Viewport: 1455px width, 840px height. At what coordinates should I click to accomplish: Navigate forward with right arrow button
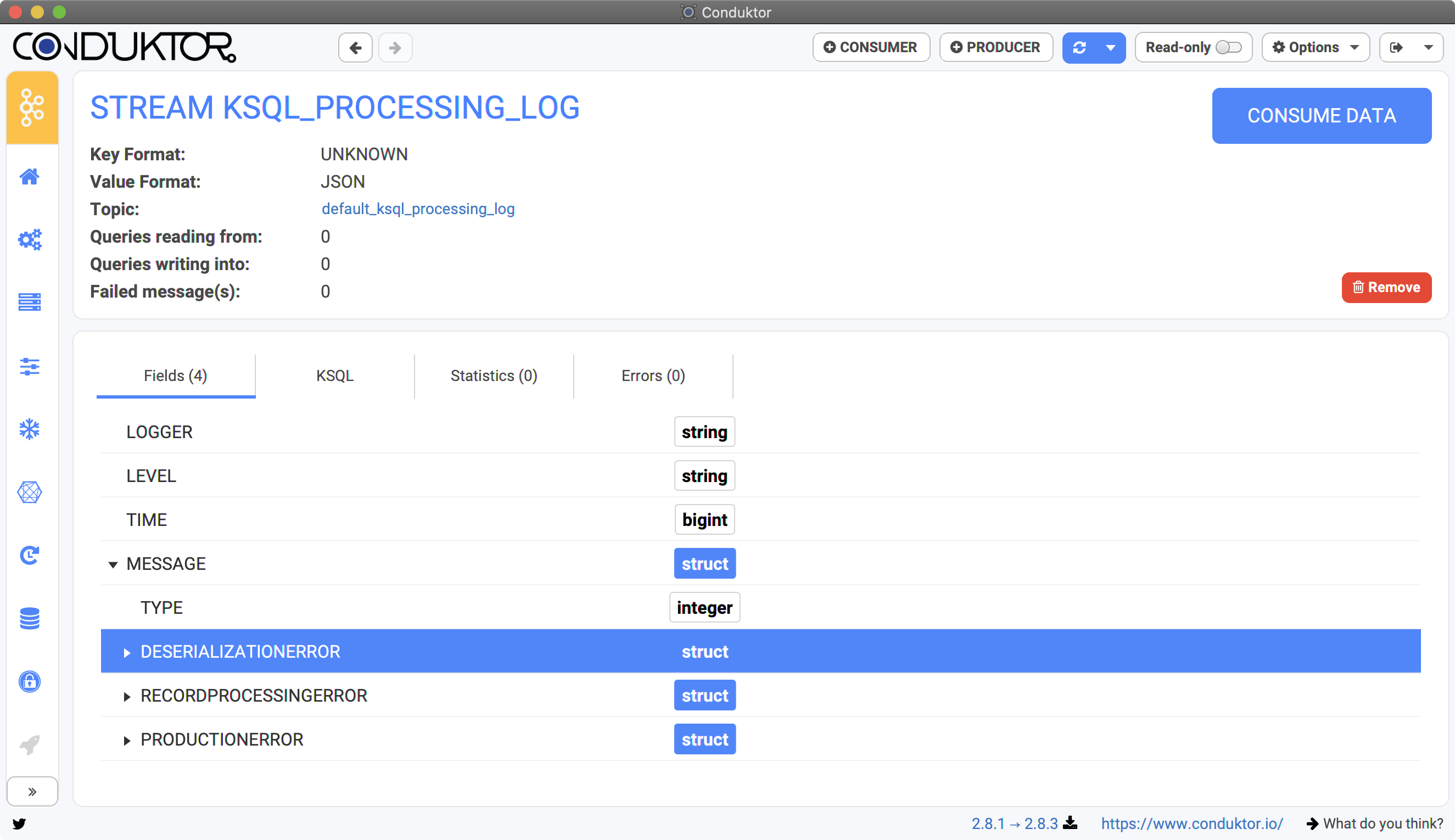tap(395, 47)
